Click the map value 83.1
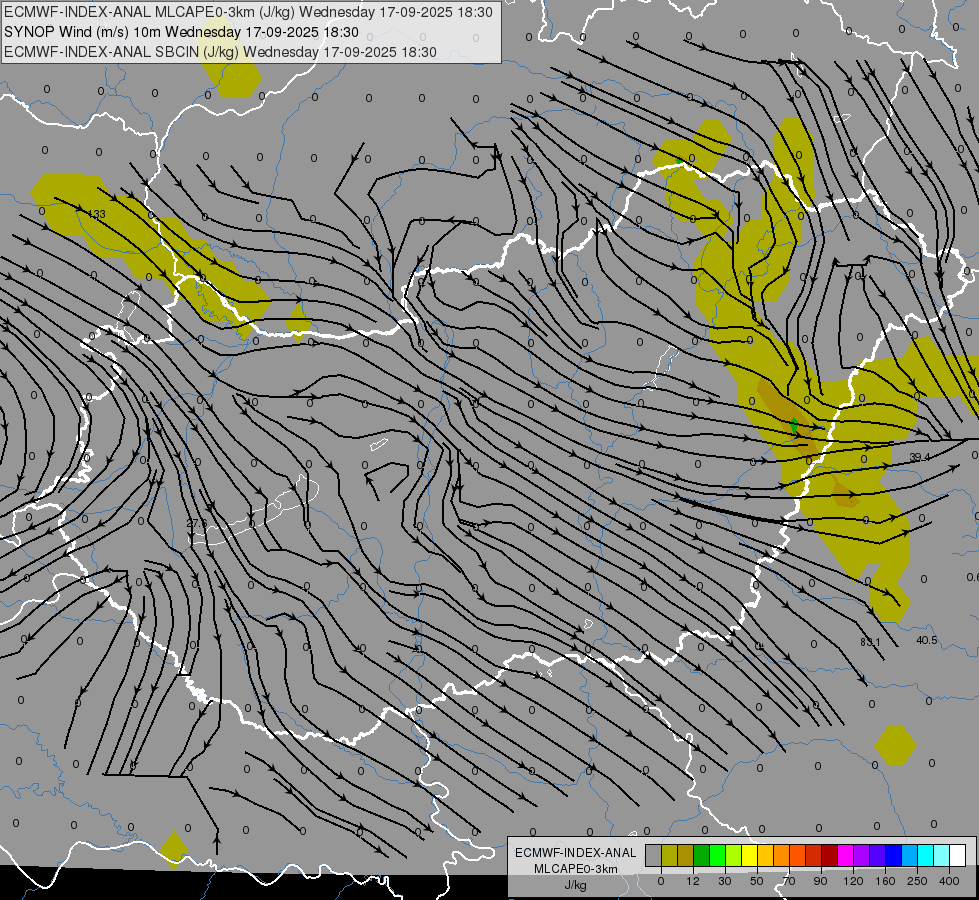The image size is (979, 900). click(870, 642)
